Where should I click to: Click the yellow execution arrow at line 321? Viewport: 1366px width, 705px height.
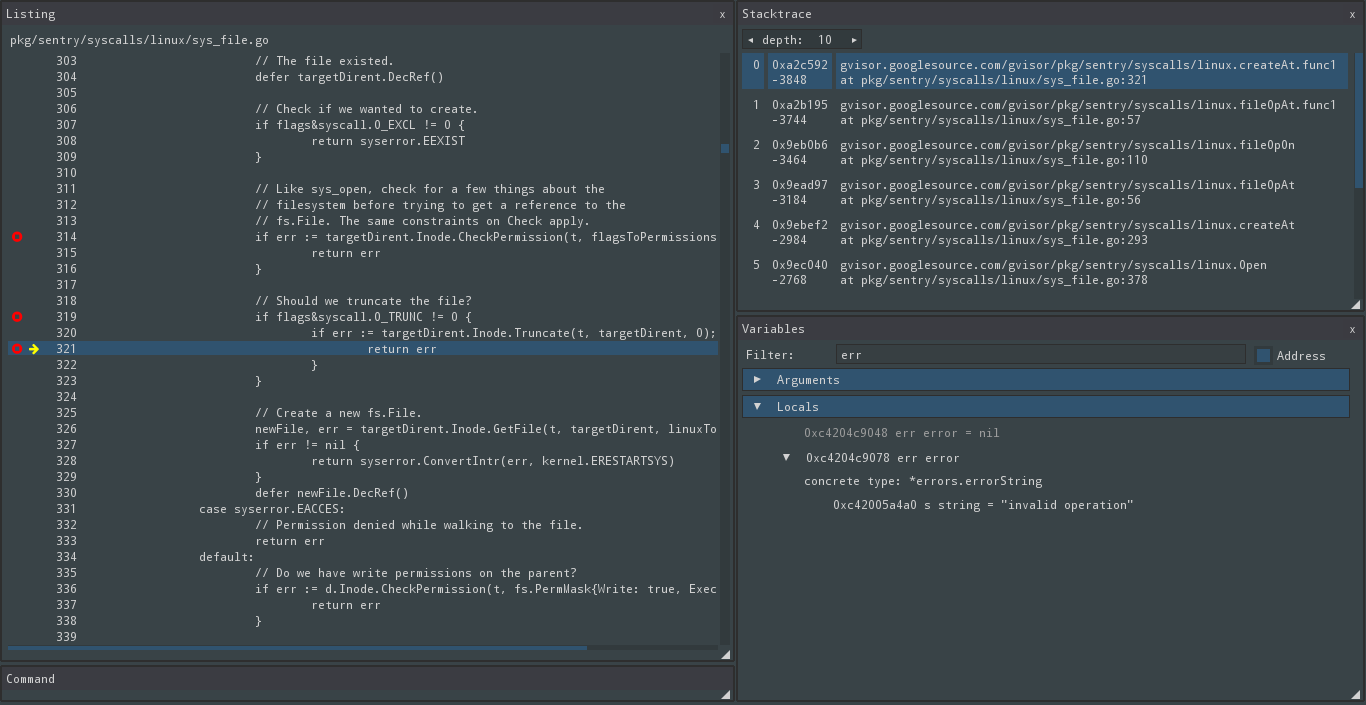click(33, 349)
